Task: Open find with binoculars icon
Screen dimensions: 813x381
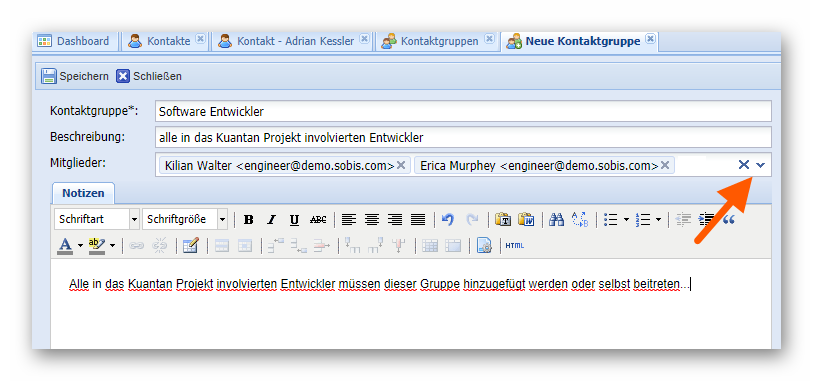Action: point(556,220)
